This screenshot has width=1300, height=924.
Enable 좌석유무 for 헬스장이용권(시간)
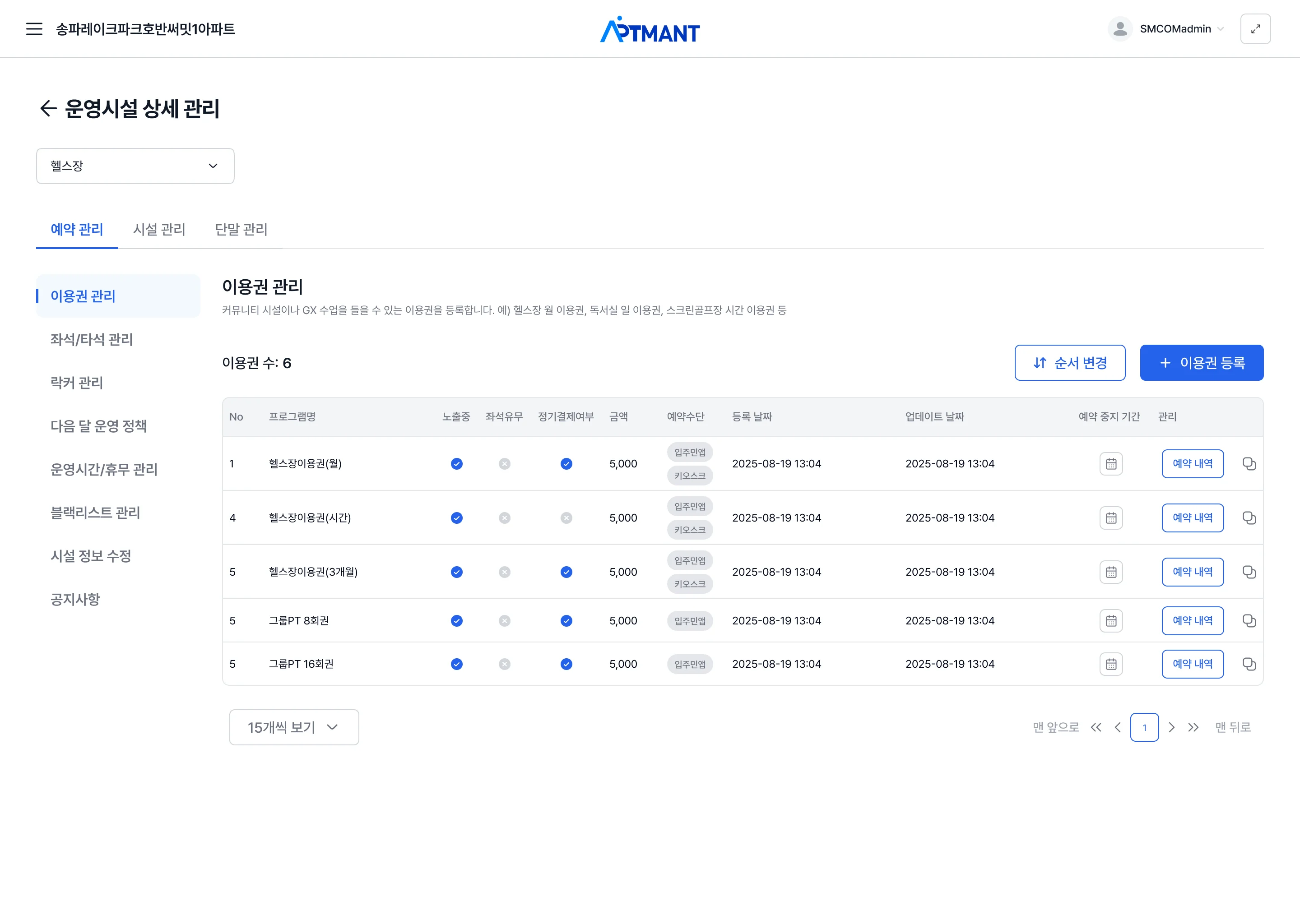tap(503, 518)
